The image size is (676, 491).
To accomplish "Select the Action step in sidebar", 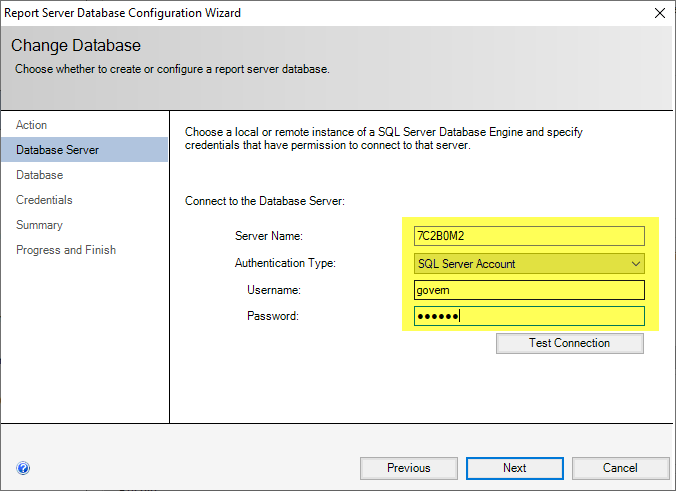I will click(32, 125).
